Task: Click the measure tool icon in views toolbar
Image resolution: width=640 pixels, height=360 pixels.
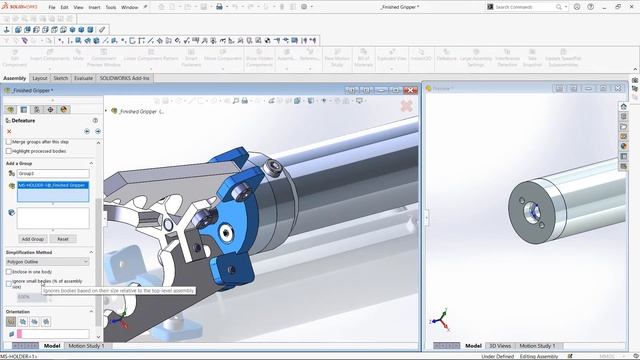Action: pyautogui.click(x=102, y=29)
